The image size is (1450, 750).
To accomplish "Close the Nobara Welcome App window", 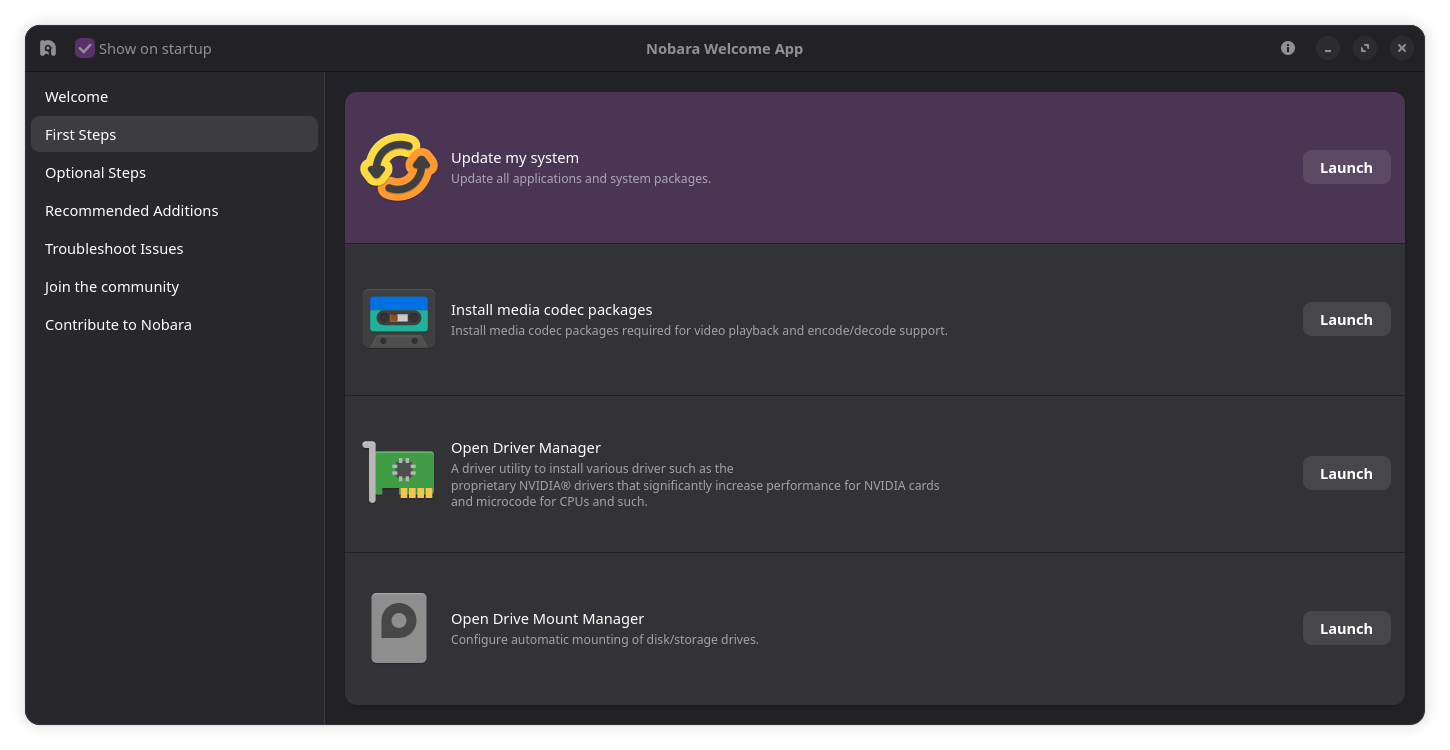I will tap(1402, 48).
